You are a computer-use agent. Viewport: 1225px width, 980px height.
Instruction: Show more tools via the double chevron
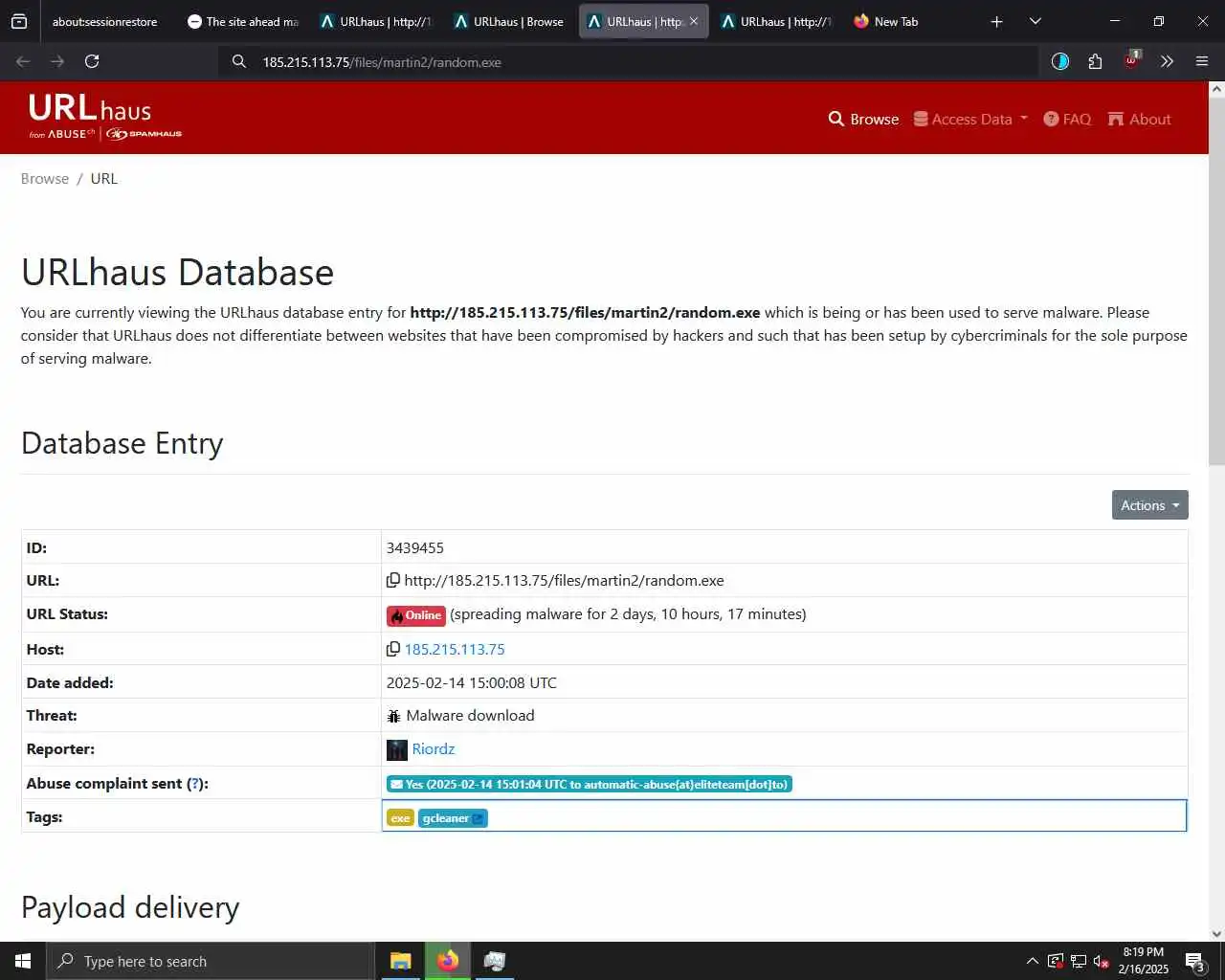(1167, 61)
